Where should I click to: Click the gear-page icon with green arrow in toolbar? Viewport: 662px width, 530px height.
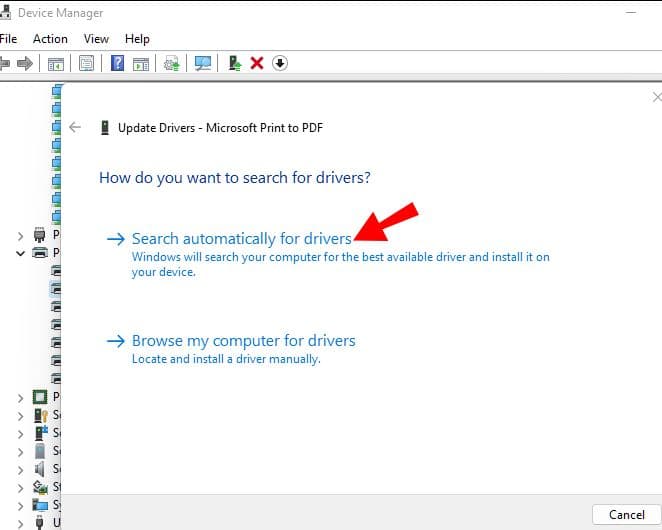(x=171, y=64)
